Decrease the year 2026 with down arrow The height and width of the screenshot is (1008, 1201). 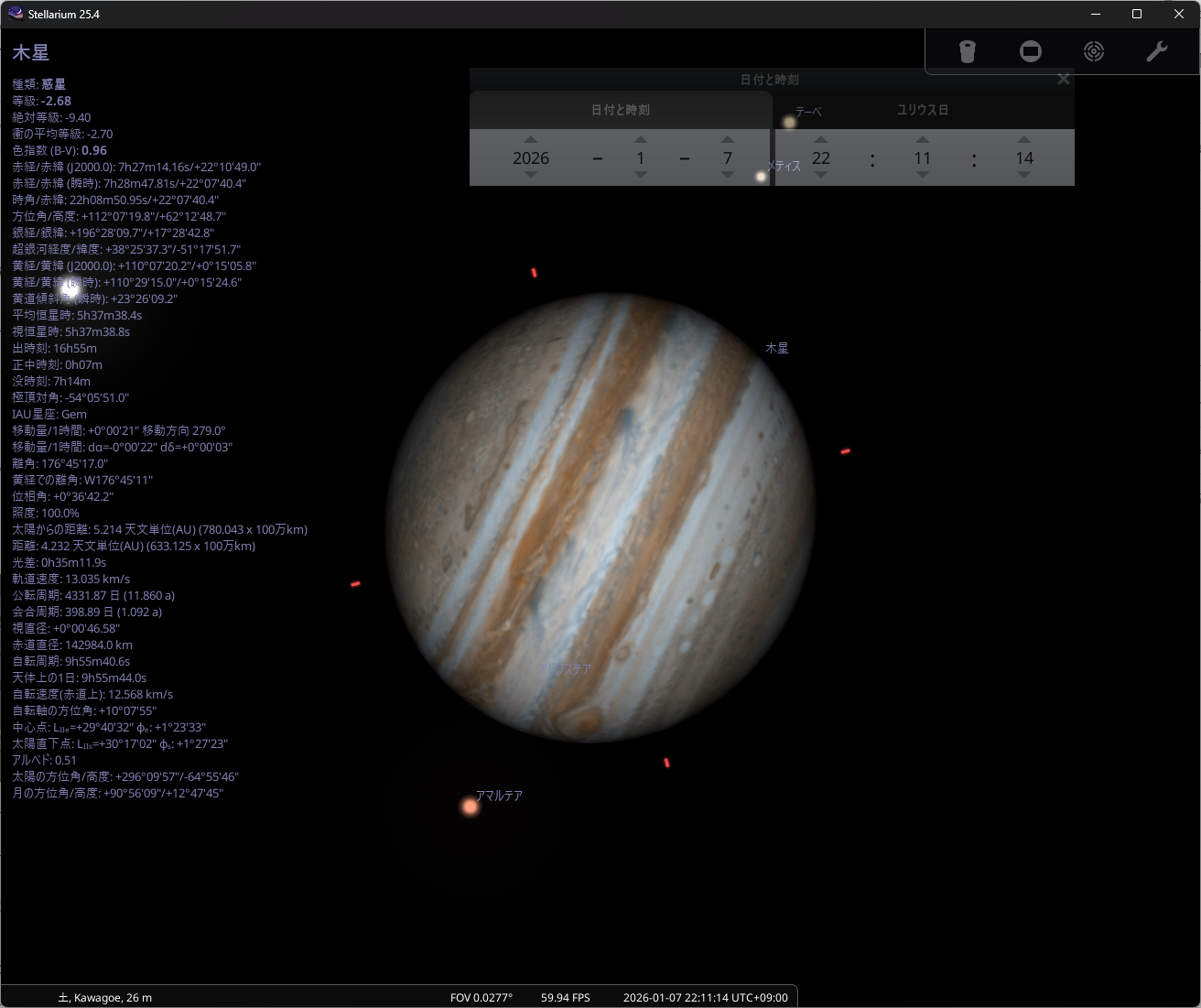[x=531, y=175]
